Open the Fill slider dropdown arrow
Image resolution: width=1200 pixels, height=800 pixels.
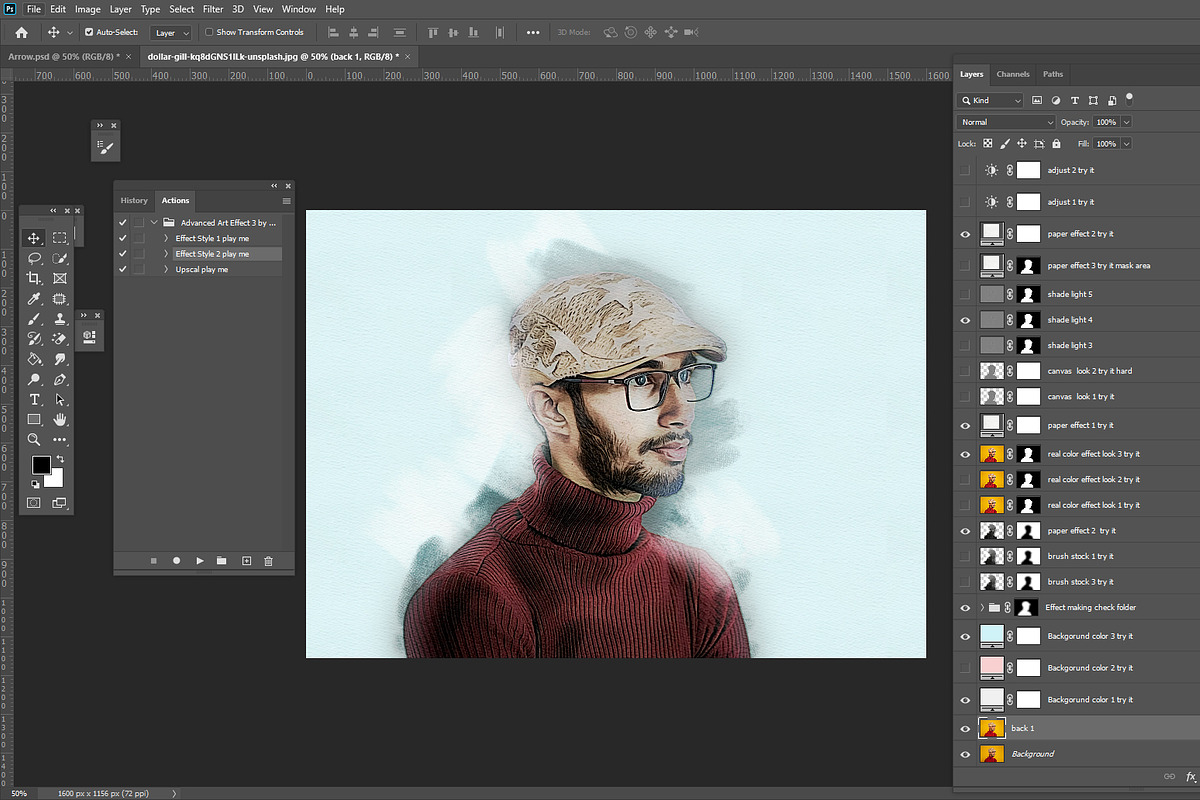coord(1128,144)
